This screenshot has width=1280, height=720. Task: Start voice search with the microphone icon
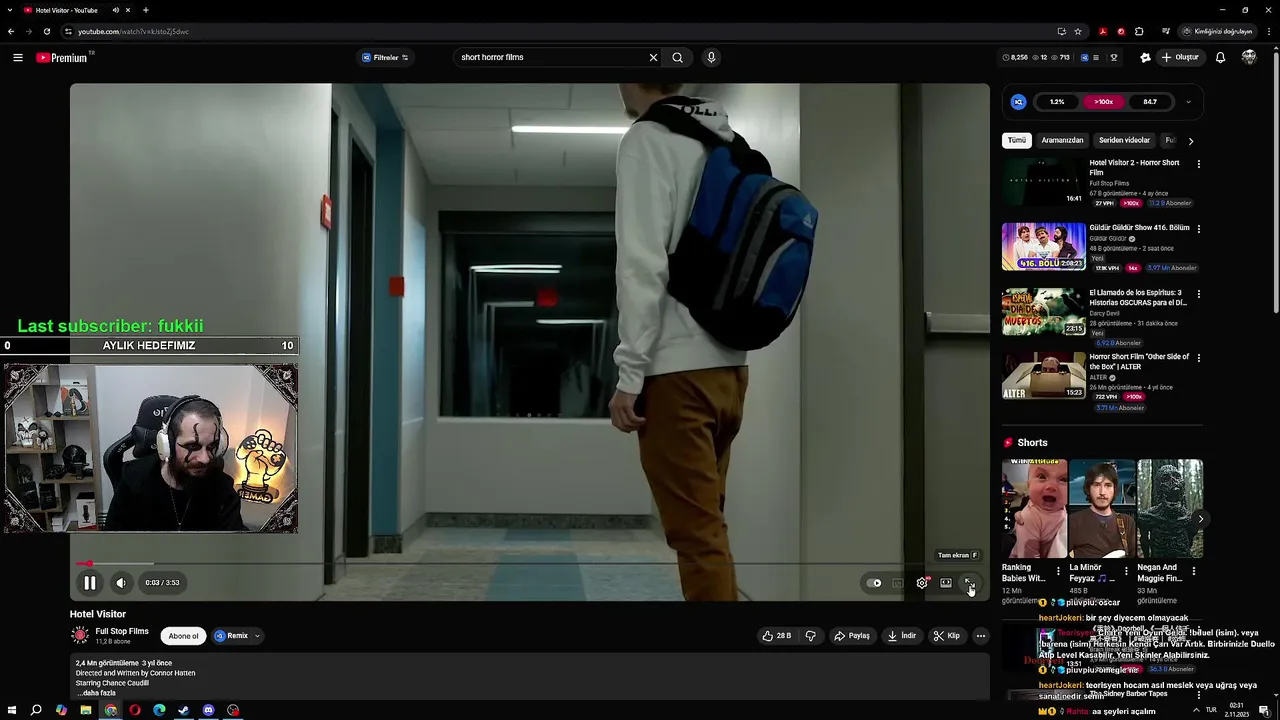(711, 57)
